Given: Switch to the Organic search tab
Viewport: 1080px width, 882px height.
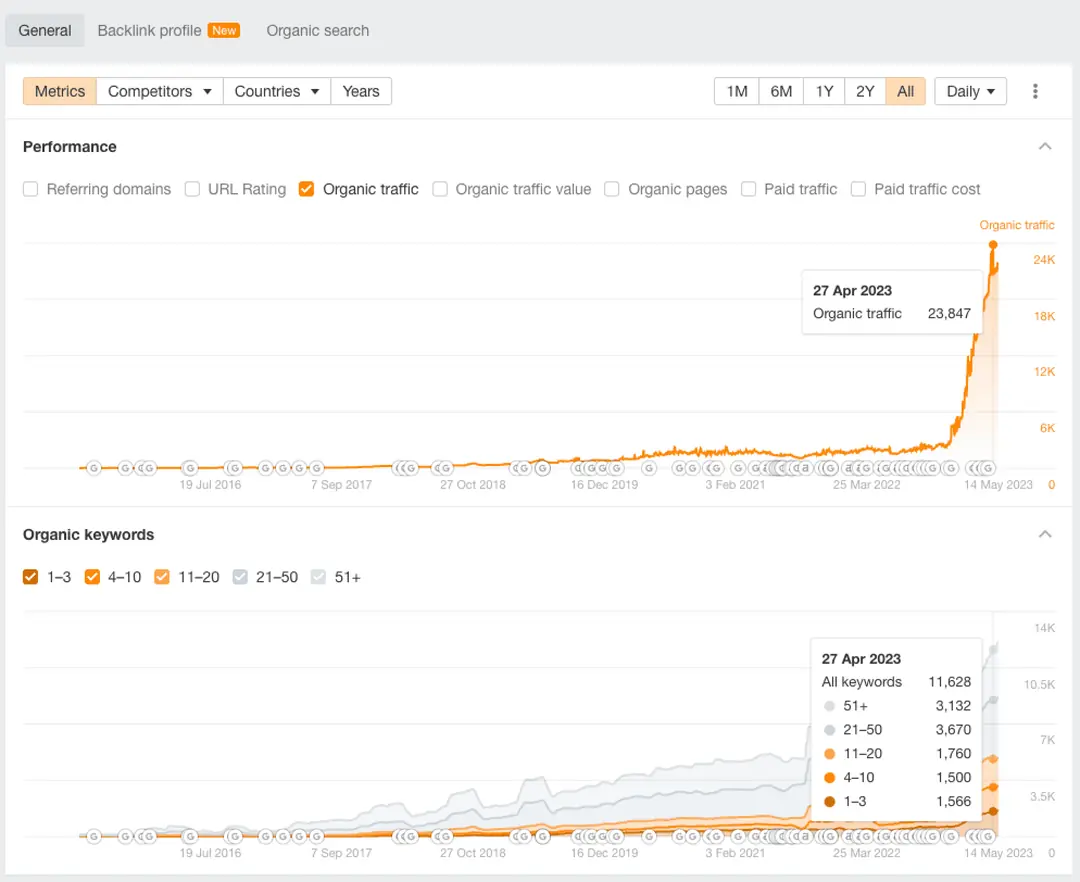Looking at the screenshot, I should coord(317,30).
